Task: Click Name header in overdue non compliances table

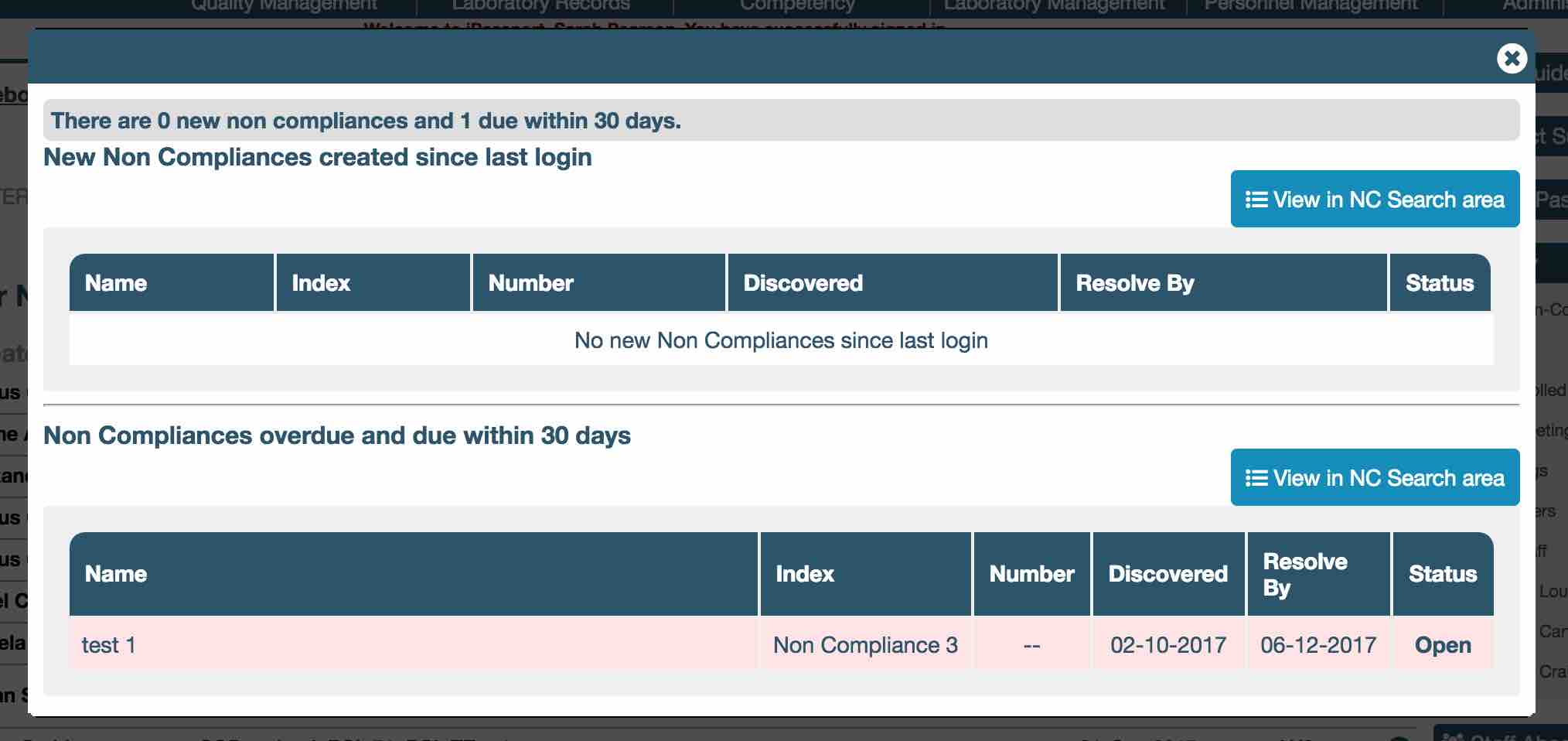Action: (414, 574)
